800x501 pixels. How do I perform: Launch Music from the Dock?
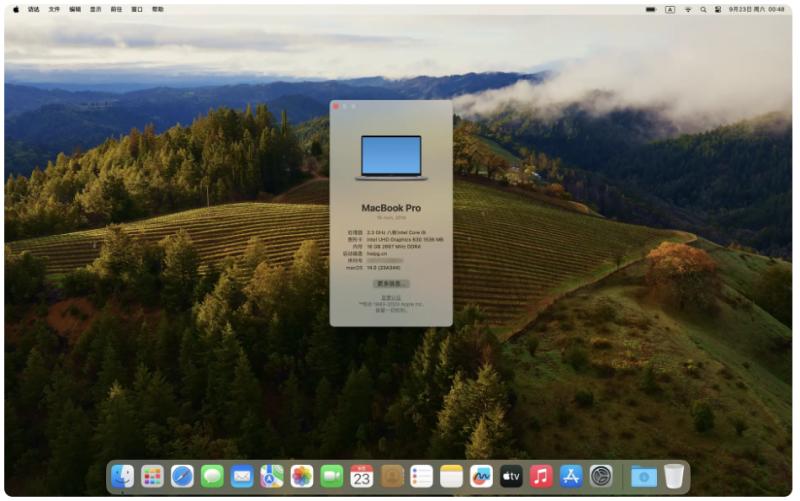pos(541,477)
